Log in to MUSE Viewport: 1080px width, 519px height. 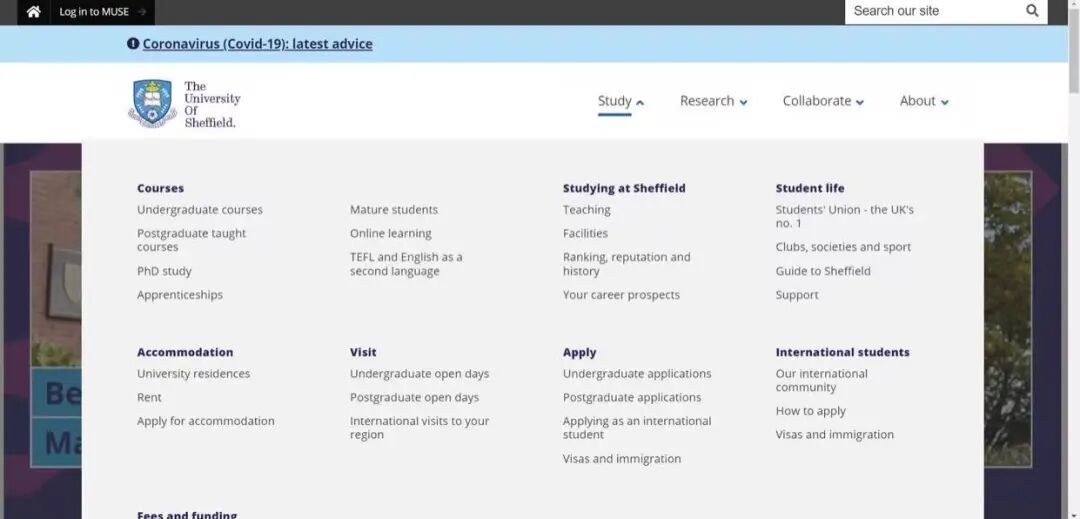pyautogui.click(x=94, y=12)
